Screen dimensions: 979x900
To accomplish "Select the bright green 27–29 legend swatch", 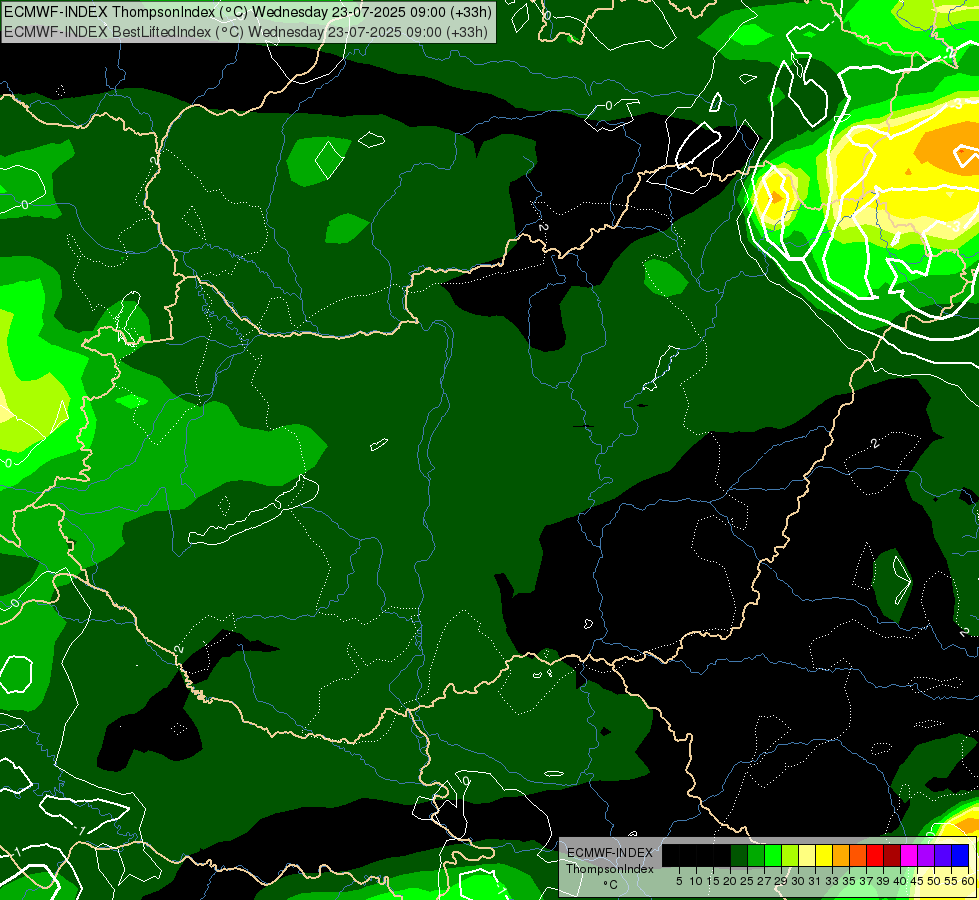I will tap(773, 855).
